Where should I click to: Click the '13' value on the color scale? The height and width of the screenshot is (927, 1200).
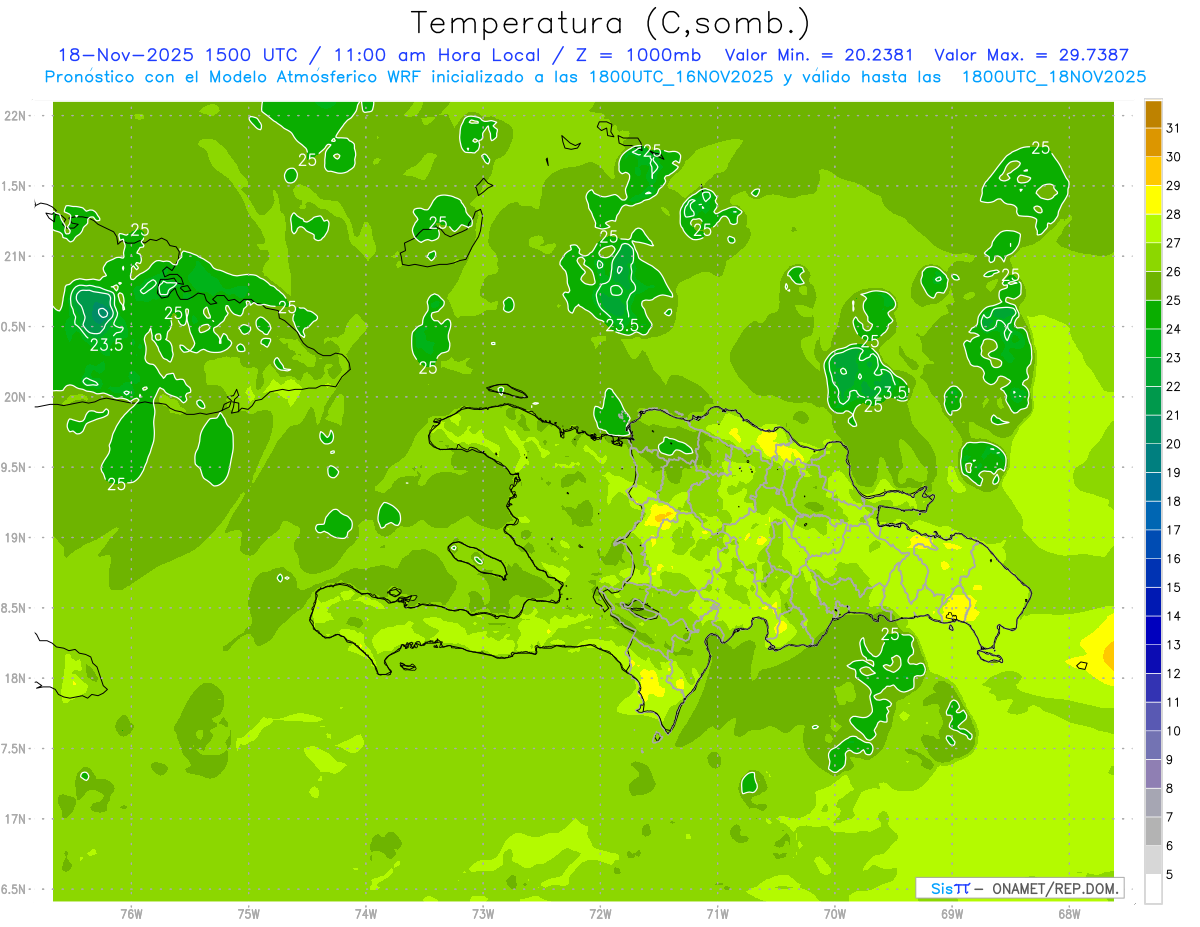click(1174, 645)
